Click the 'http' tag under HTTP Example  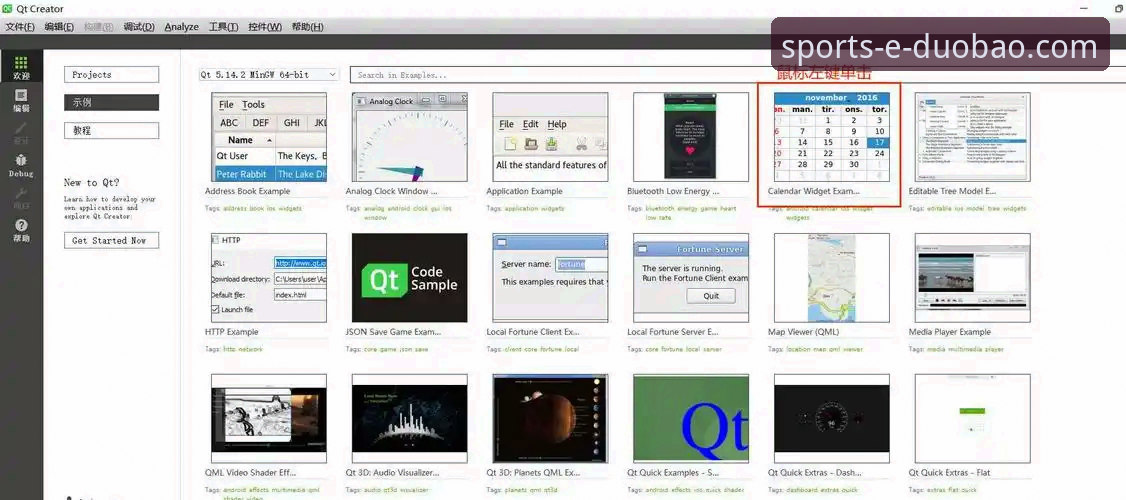pyautogui.click(x=230, y=349)
